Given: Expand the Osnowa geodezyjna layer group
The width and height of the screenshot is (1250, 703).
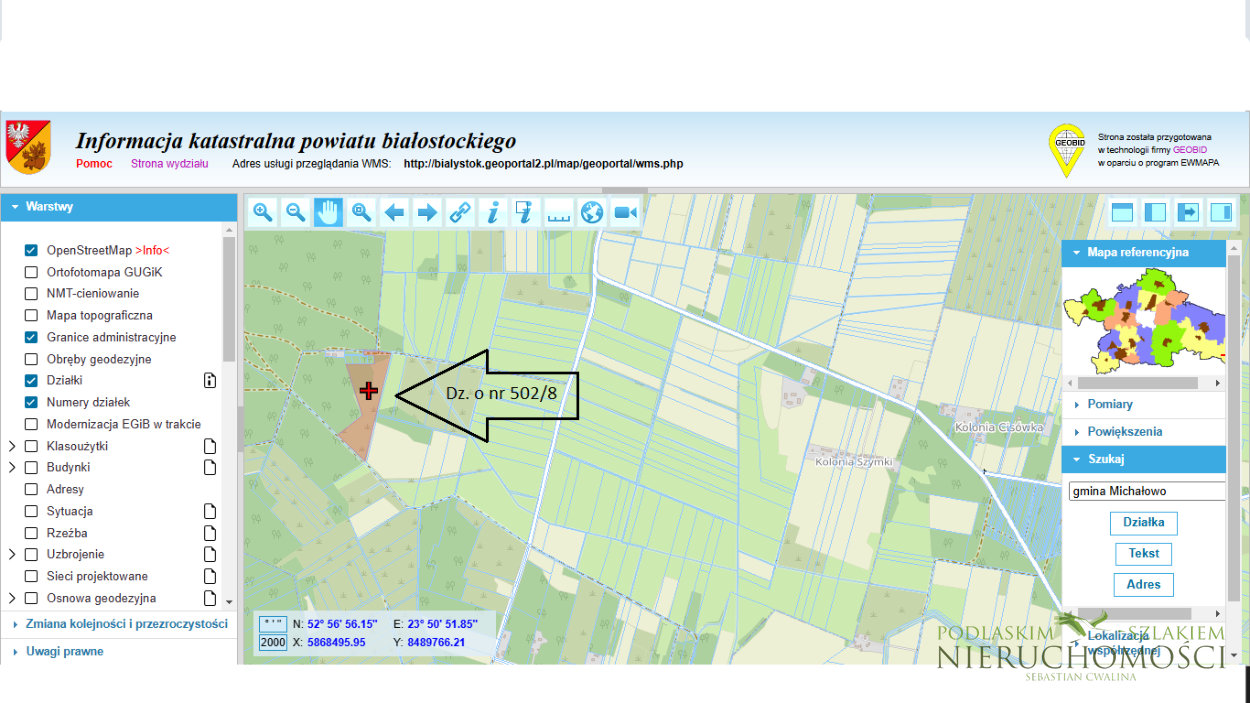Looking at the screenshot, I should tap(12, 598).
